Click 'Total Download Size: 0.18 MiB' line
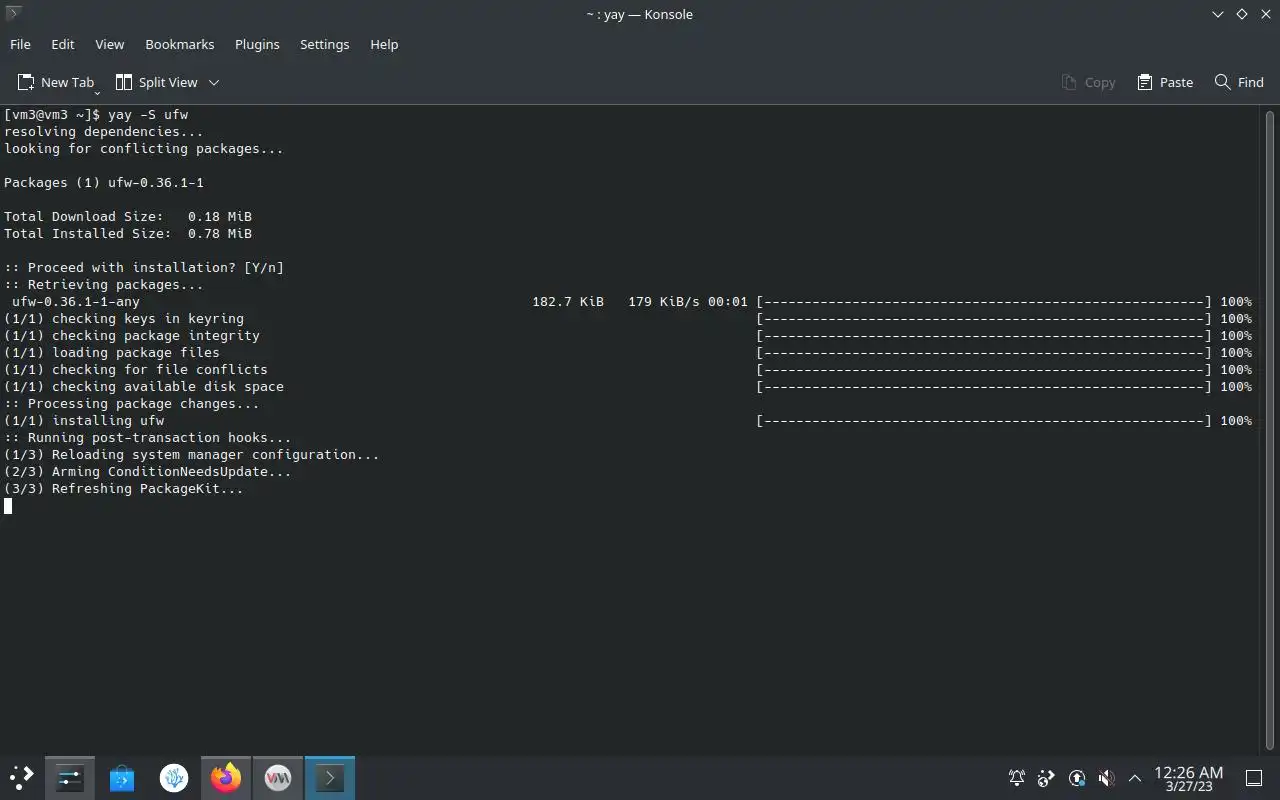The width and height of the screenshot is (1280, 800). [x=128, y=216]
